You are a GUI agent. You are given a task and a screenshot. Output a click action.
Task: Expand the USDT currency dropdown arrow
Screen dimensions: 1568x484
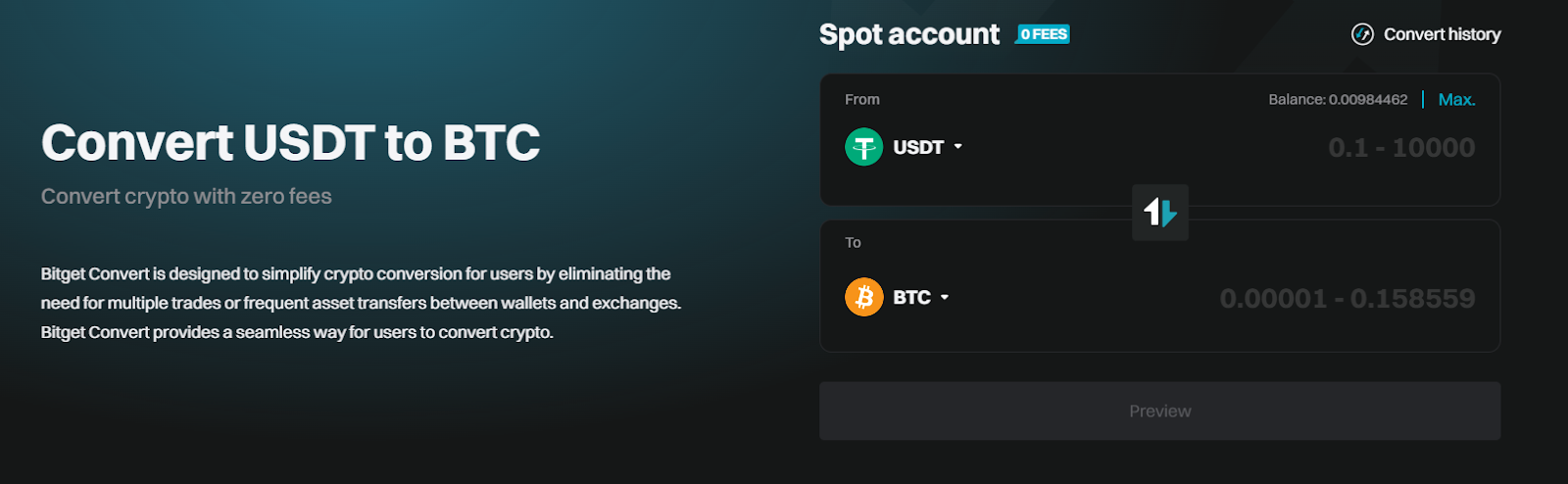point(958,147)
